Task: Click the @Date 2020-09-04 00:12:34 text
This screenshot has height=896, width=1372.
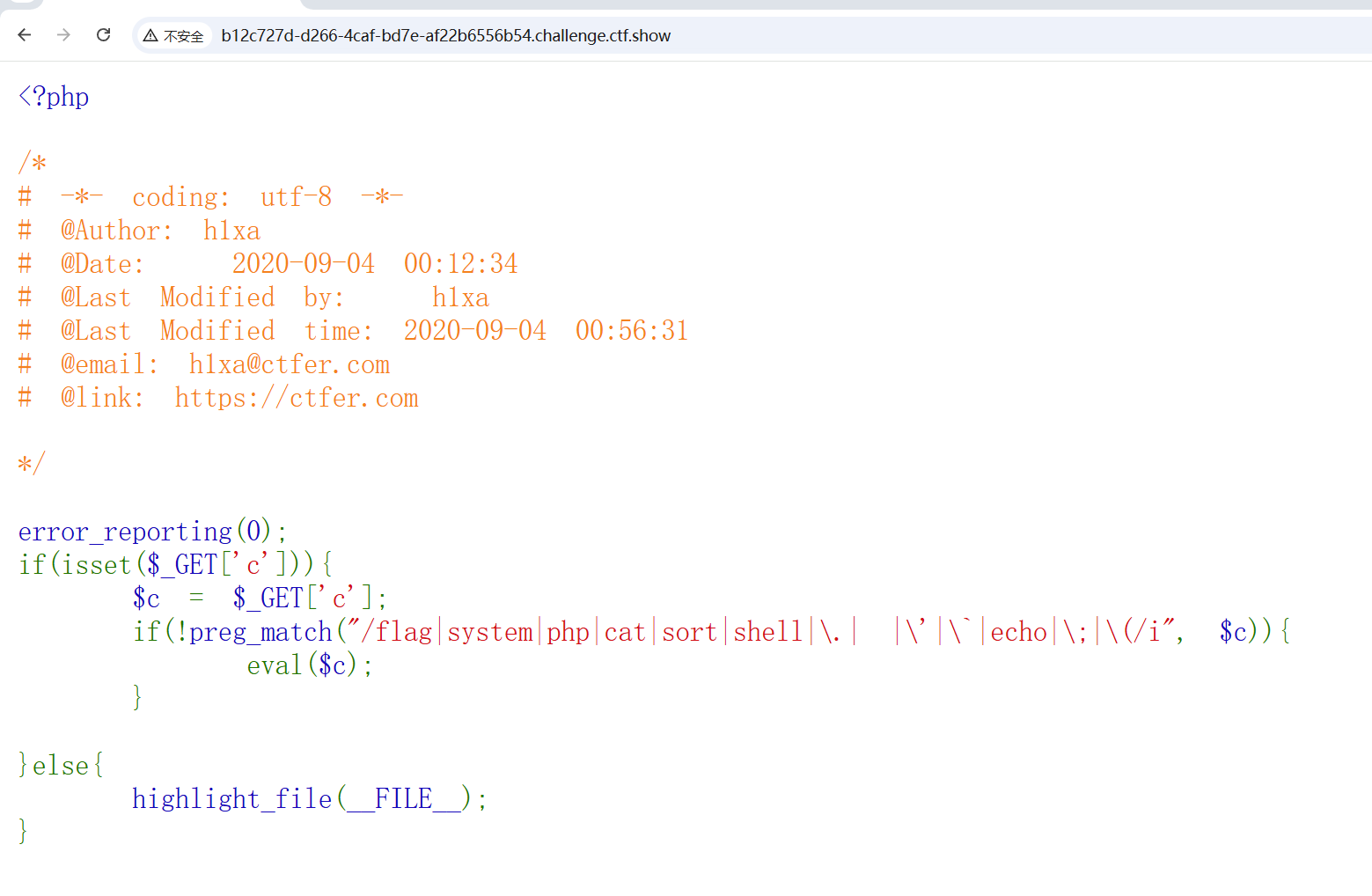Action: coord(374,264)
